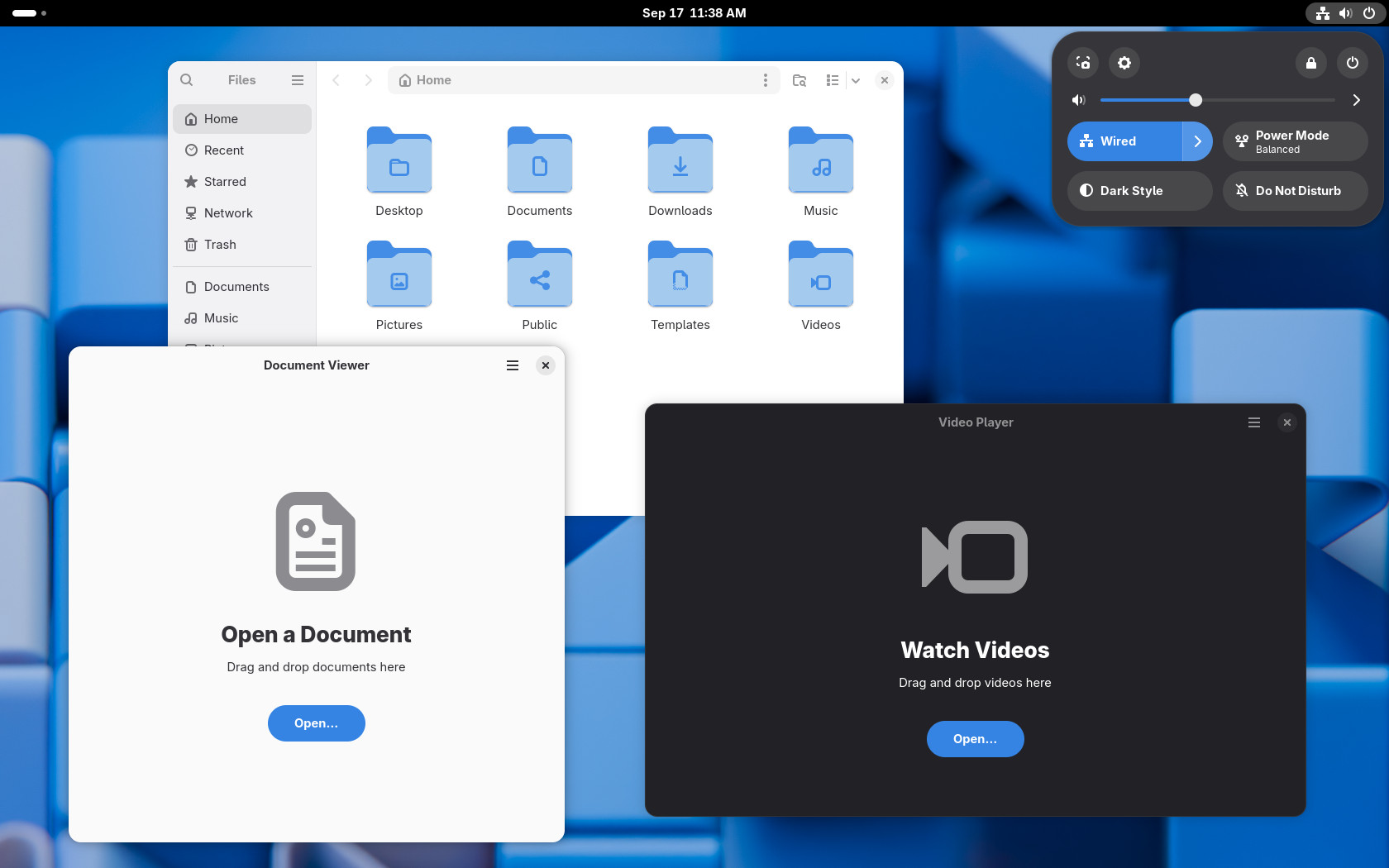Click Open... button in Document Viewer
This screenshot has height=868, width=1389.
click(317, 723)
